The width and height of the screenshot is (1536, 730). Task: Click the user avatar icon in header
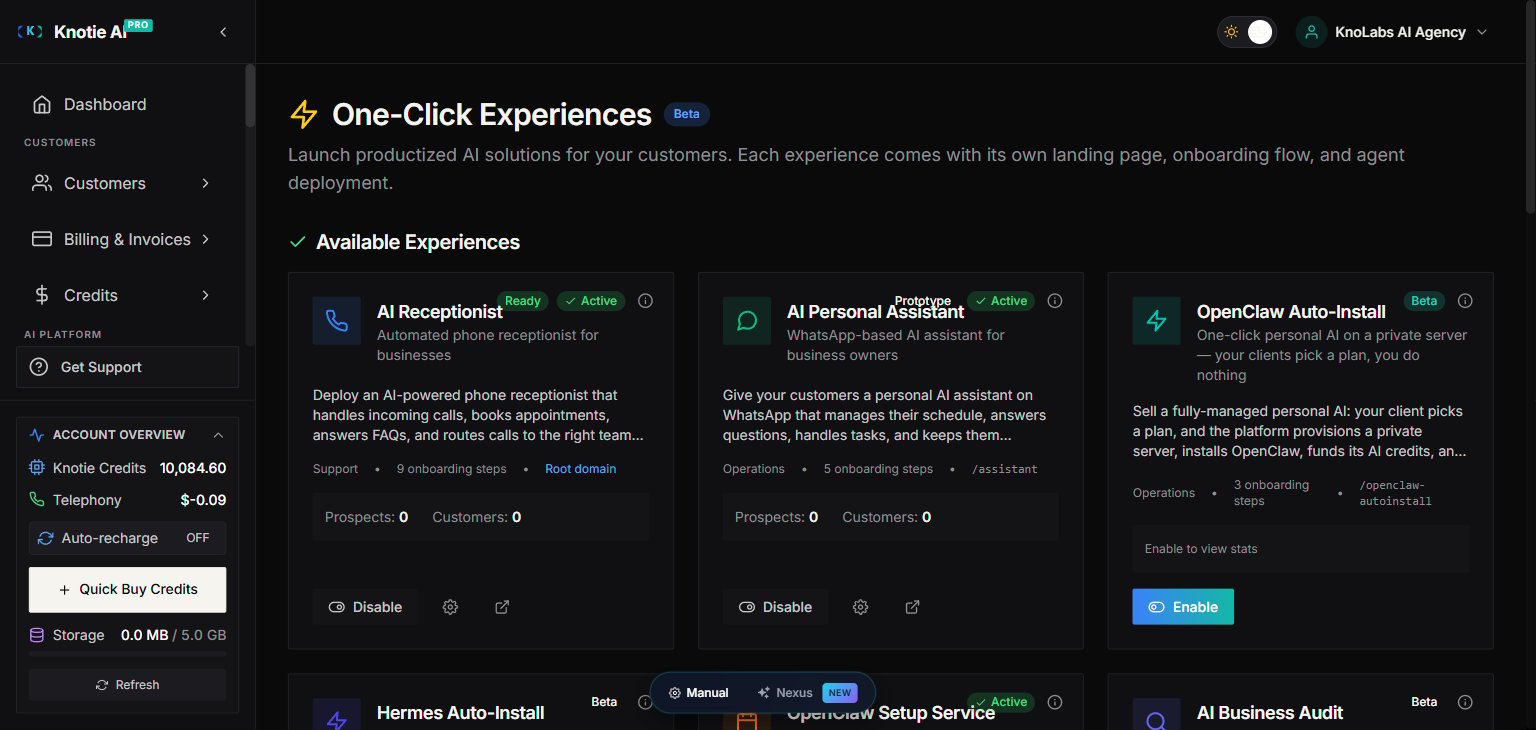(1311, 32)
